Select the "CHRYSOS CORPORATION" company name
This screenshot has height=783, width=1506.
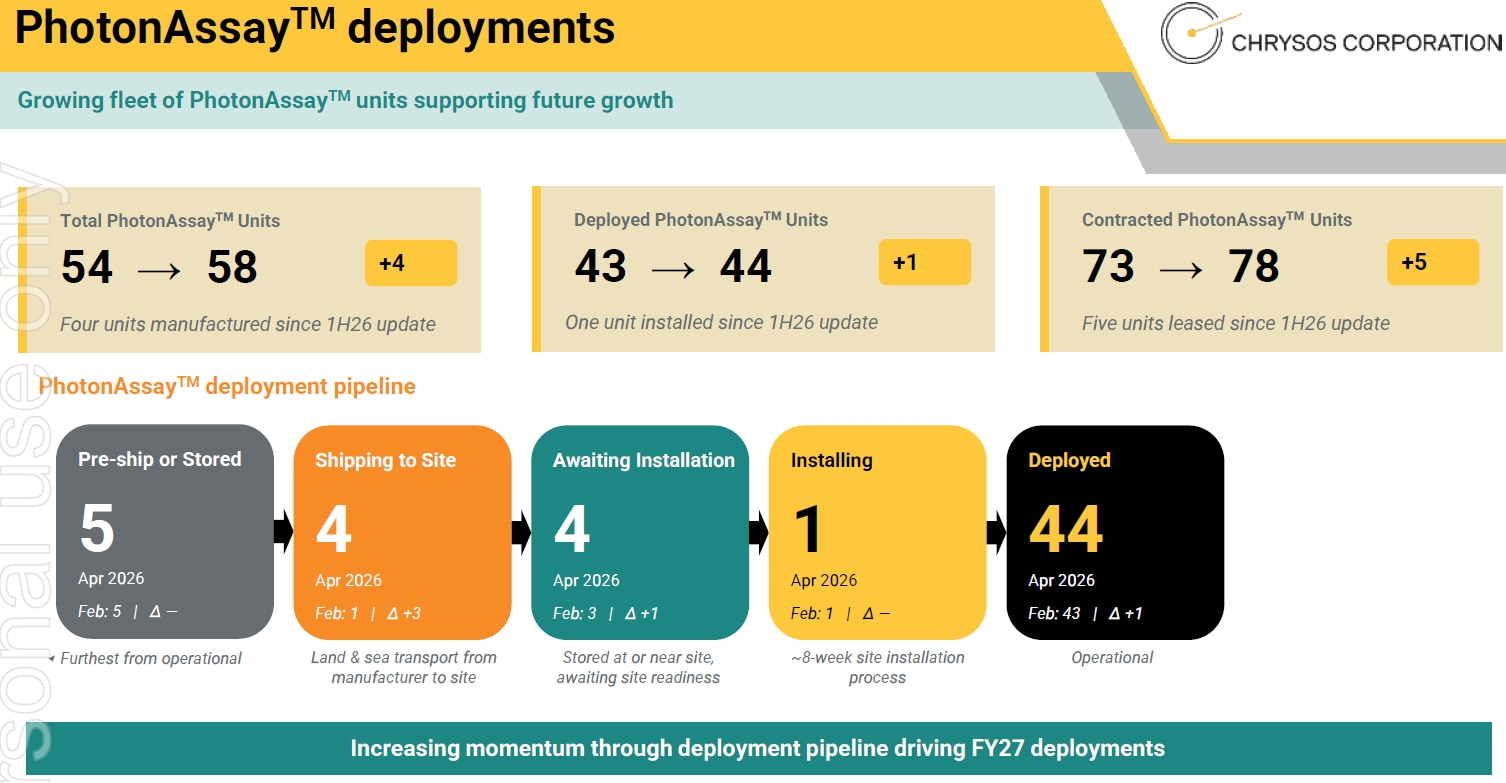pos(1367,43)
